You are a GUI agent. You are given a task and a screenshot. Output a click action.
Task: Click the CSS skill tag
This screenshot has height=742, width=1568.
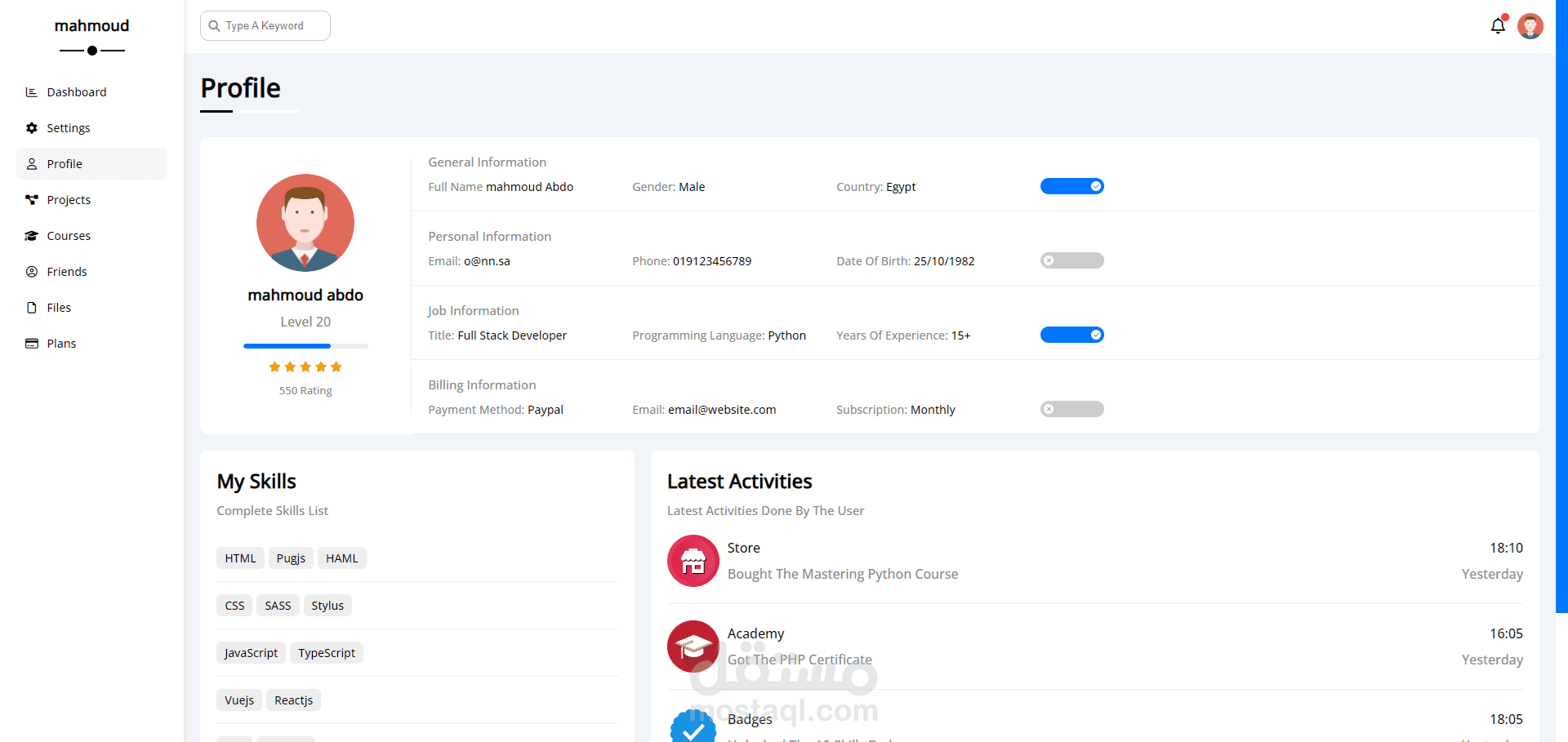coord(234,606)
